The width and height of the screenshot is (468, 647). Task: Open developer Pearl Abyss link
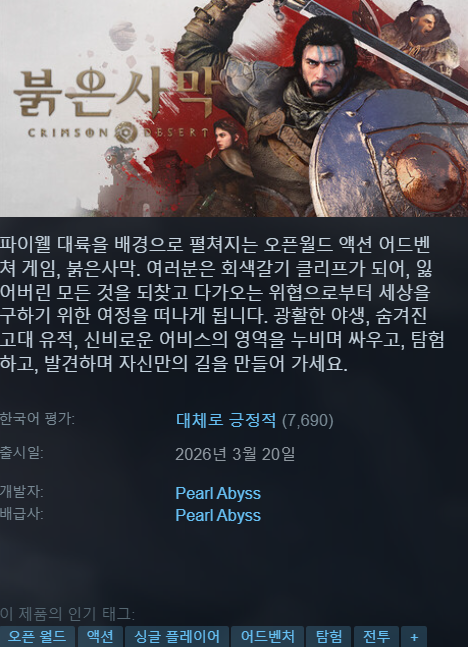218,493
